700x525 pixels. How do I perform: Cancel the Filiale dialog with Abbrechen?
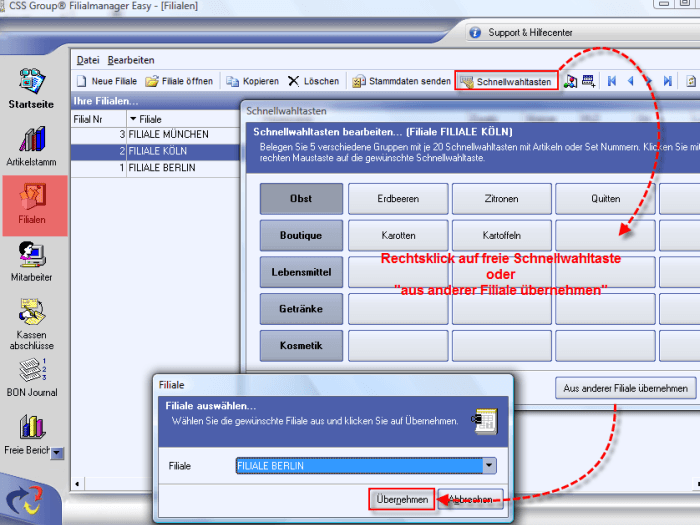[471, 499]
